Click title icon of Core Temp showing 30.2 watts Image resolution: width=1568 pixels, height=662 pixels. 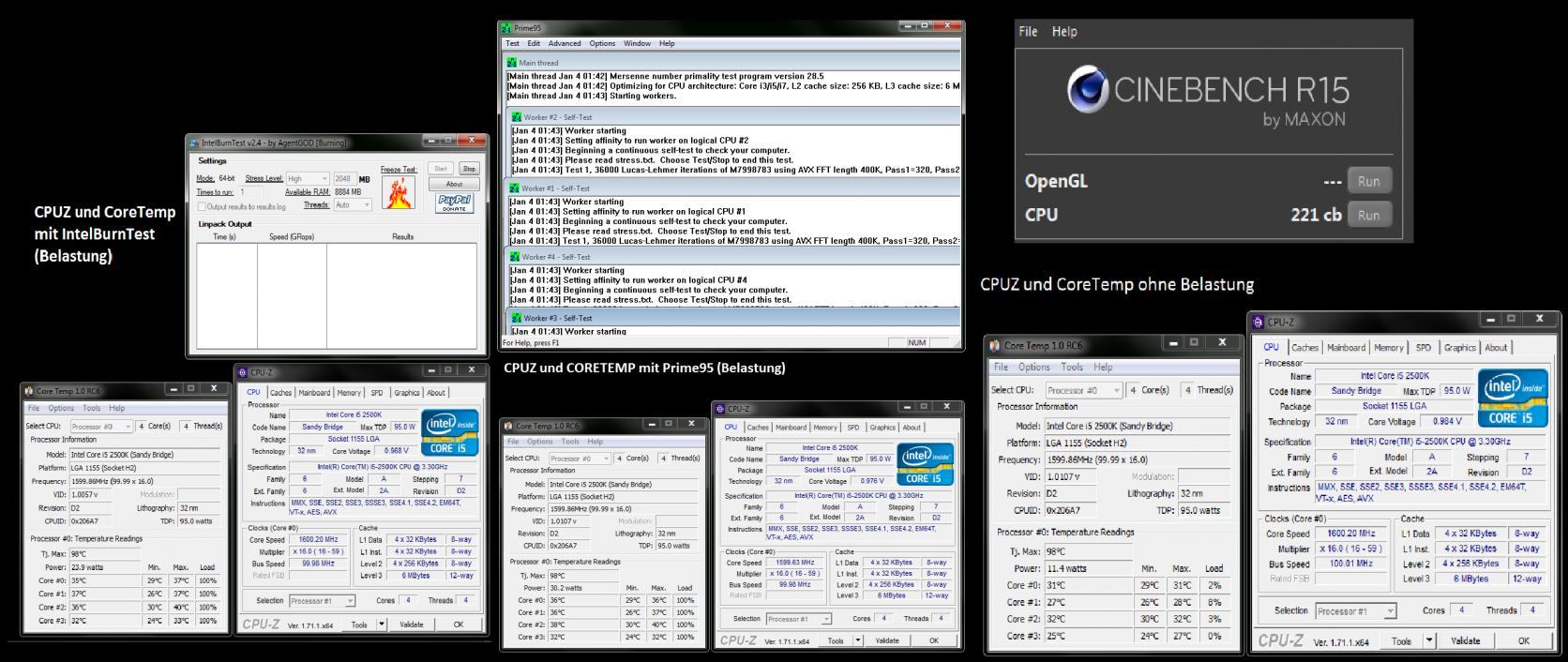[x=508, y=426]
